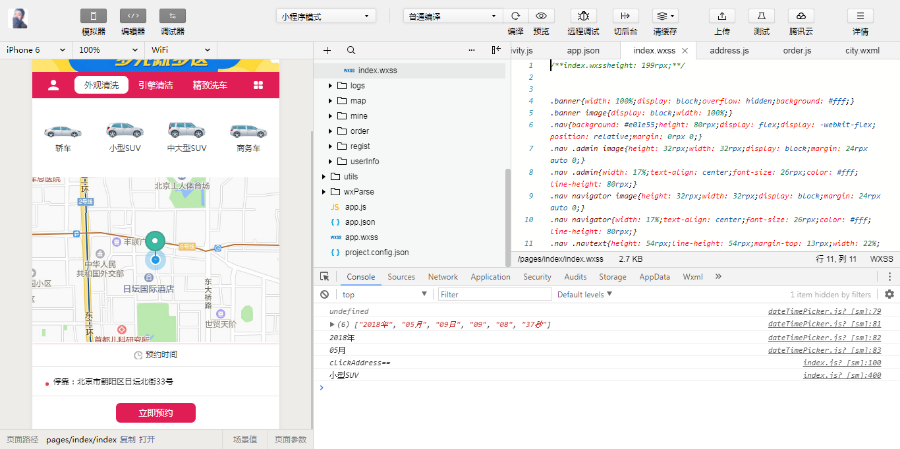Screen dimensions: 900x449
Task: Click the search icon in file explorer
Action: 351,50
